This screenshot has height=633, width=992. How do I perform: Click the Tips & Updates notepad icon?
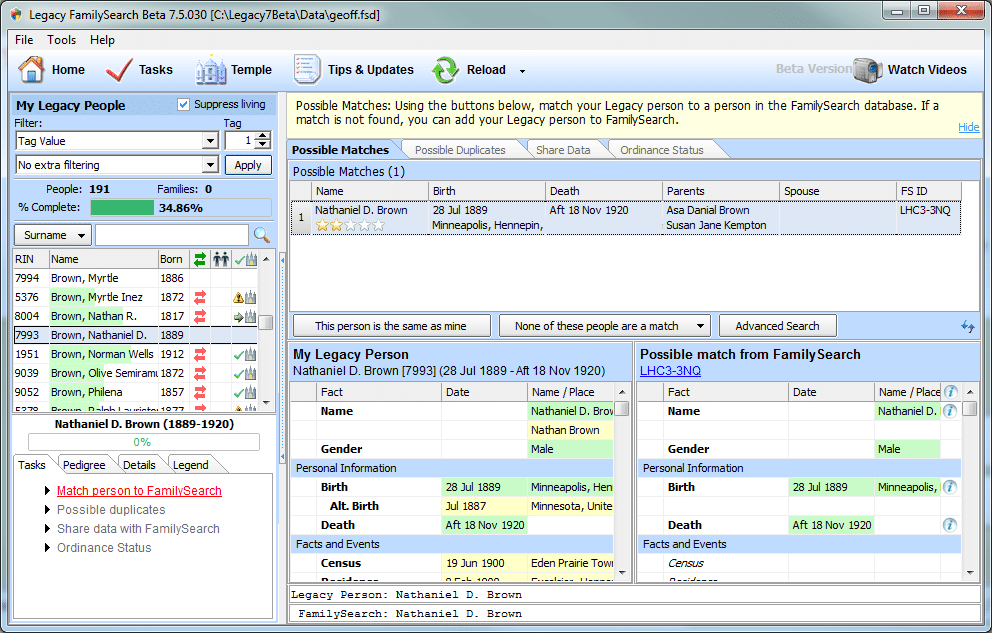pyautogui.click(x=307, y=70)
